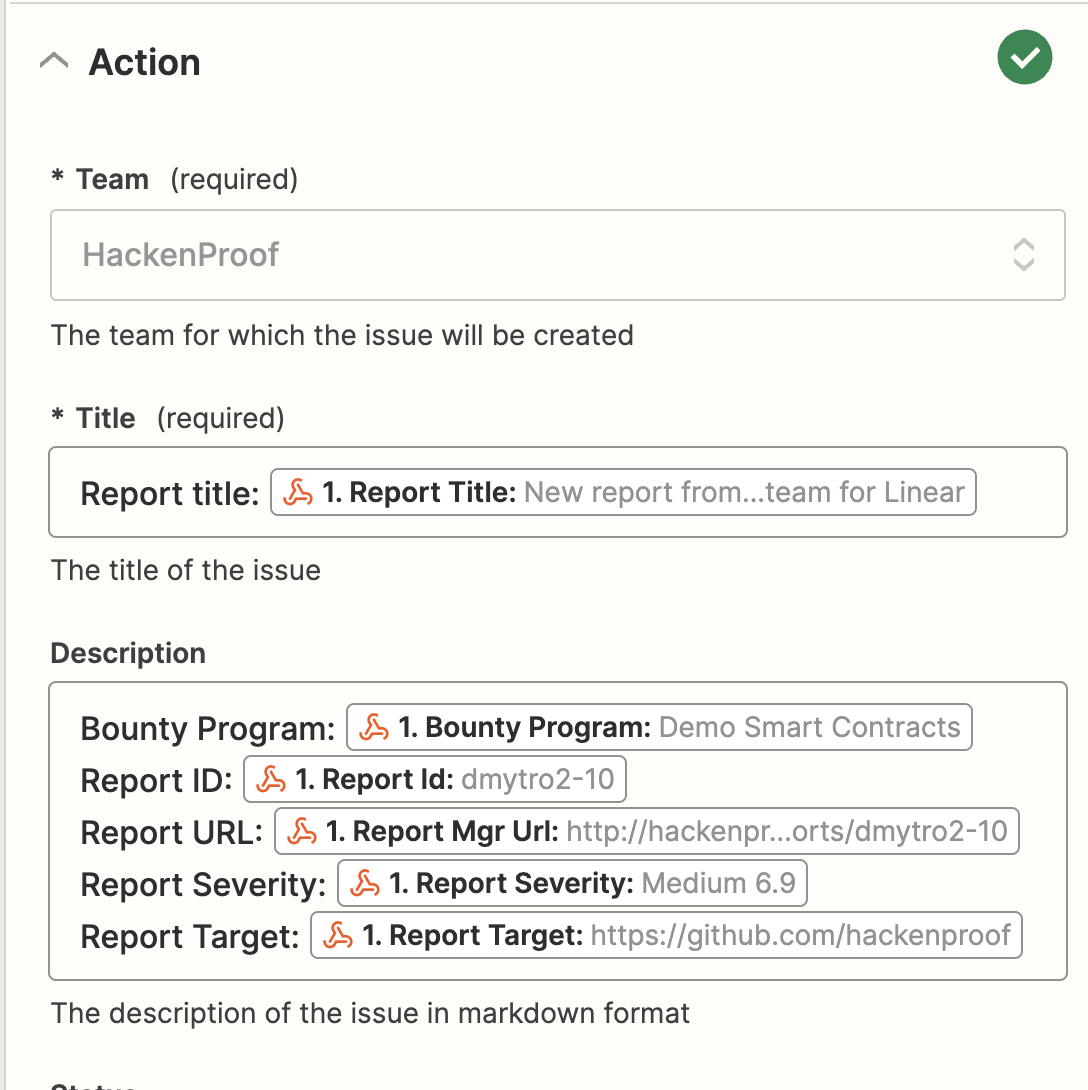Collapse the Action section chevron
The width and height of the screenshot is (1088, 1090).
click(x=54, y=62)
